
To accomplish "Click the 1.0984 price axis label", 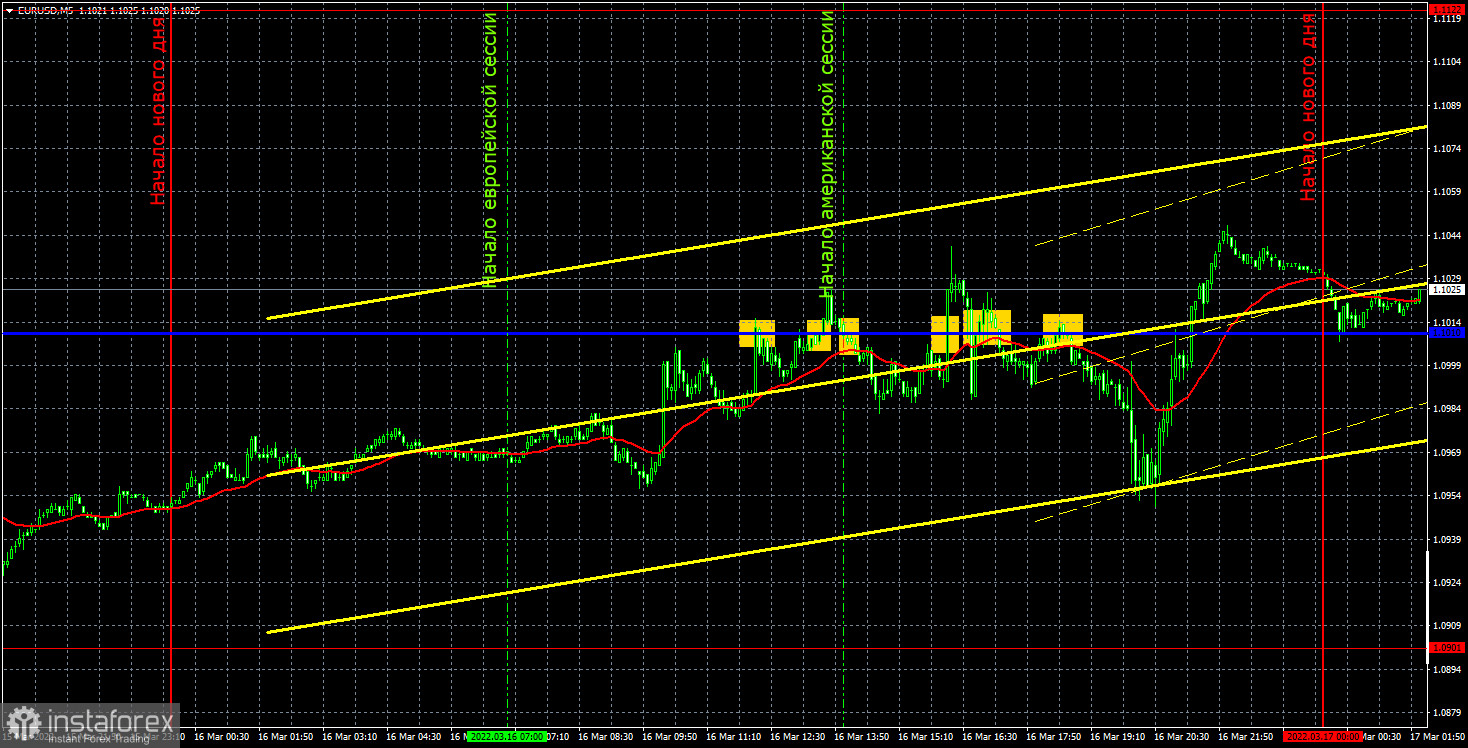I will [x=1446, y=408].
